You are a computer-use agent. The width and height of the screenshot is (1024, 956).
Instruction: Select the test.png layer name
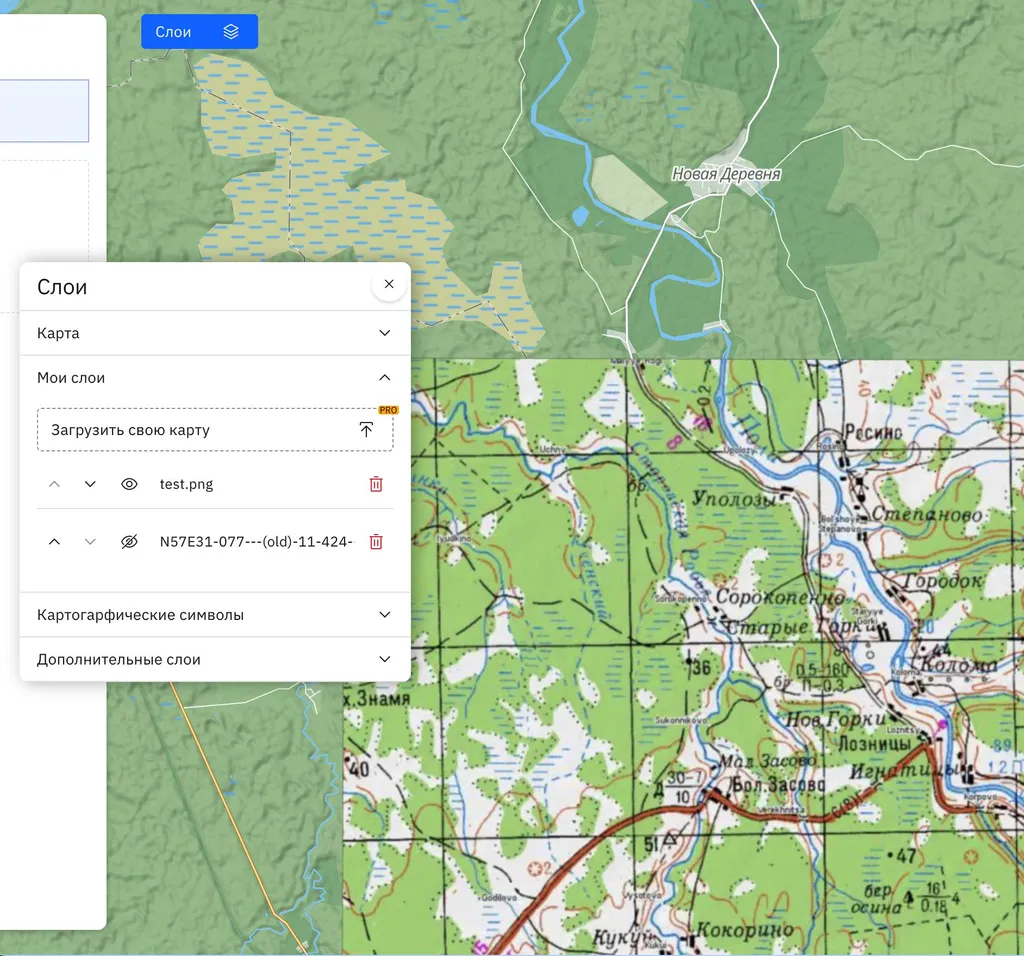tap(187, 484)
